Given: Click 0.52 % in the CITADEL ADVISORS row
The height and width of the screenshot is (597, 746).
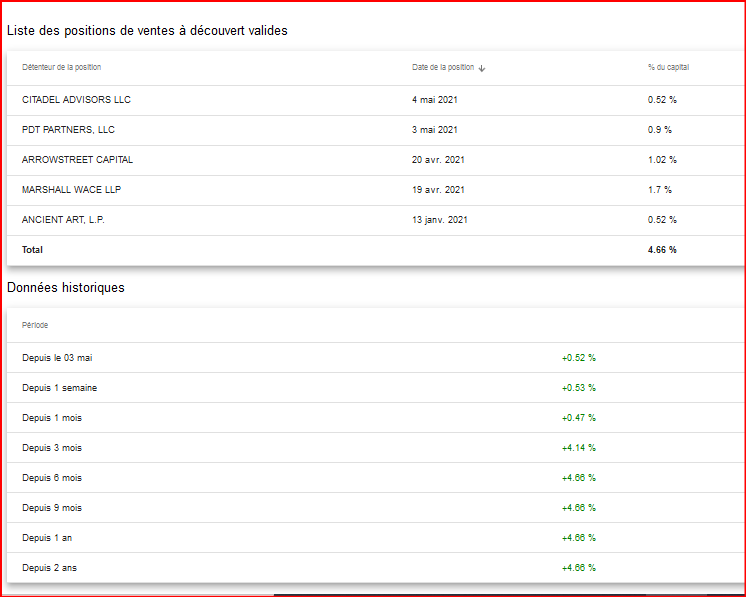Looking at the screenshot, I should click(x=662, y=100).
